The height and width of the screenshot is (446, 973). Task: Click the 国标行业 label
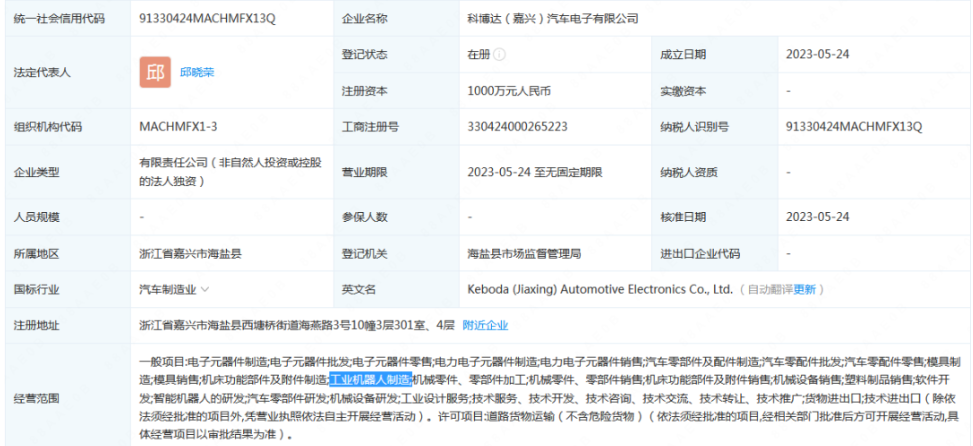(37, 289)
